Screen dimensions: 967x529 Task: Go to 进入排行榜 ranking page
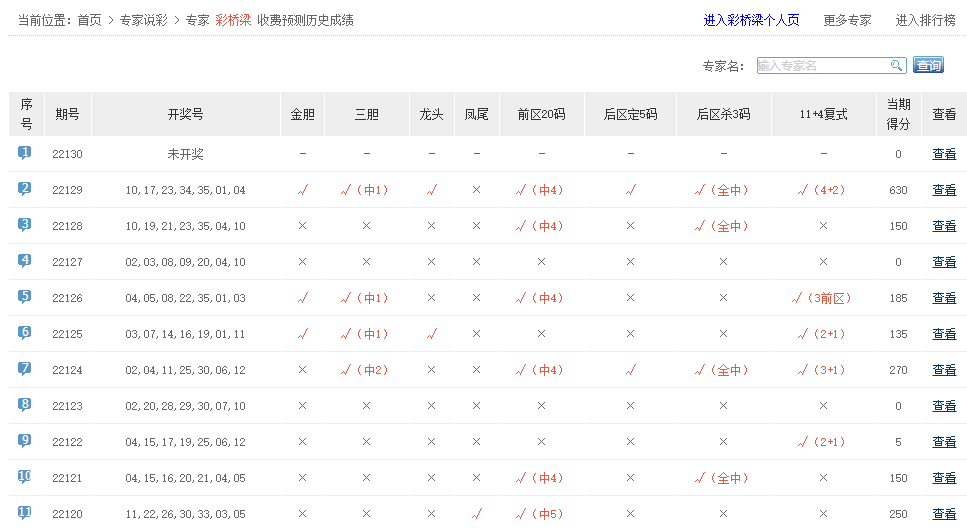[x=926, y=20]
